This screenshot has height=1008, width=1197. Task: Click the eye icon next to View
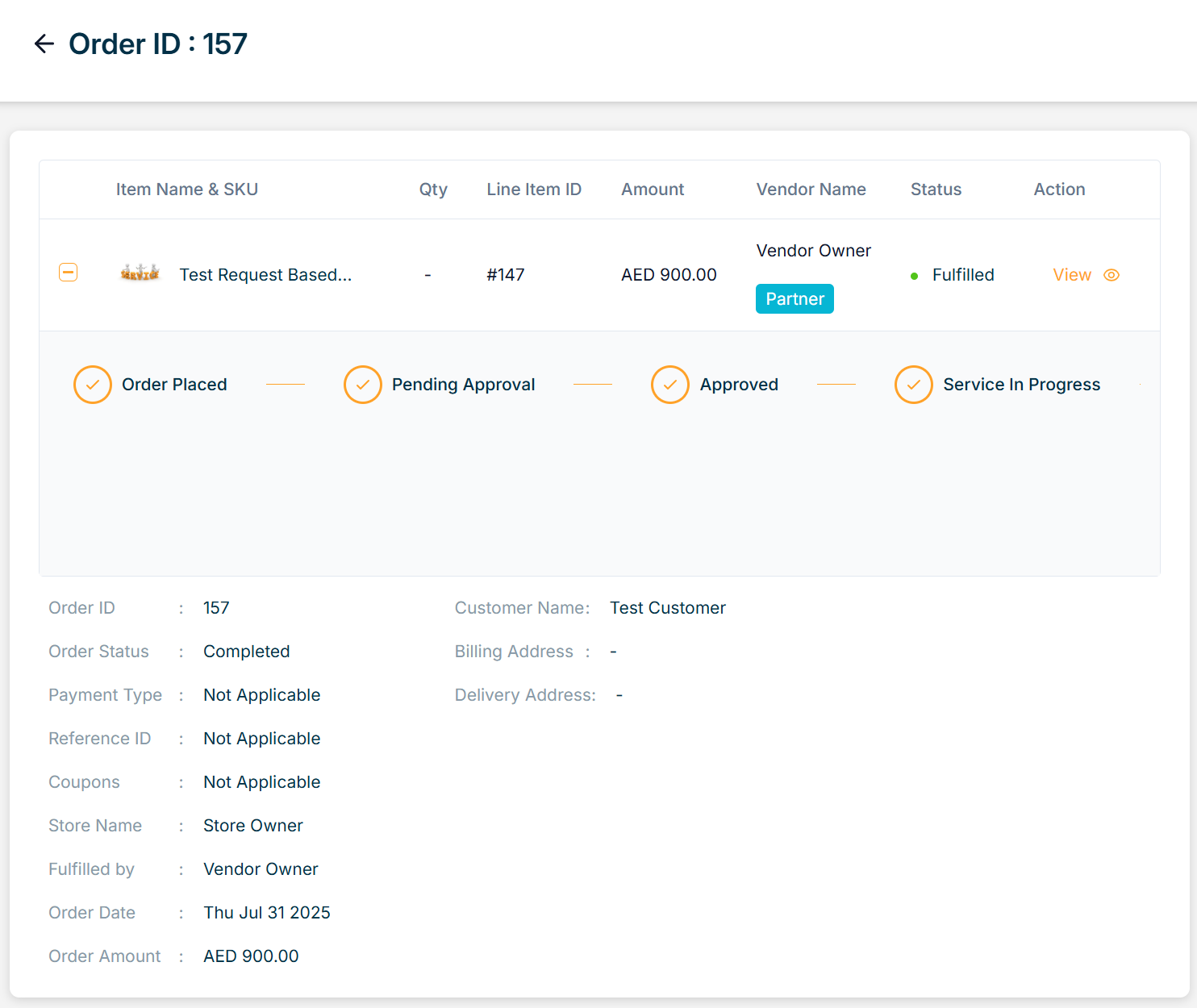(1111, 275)
